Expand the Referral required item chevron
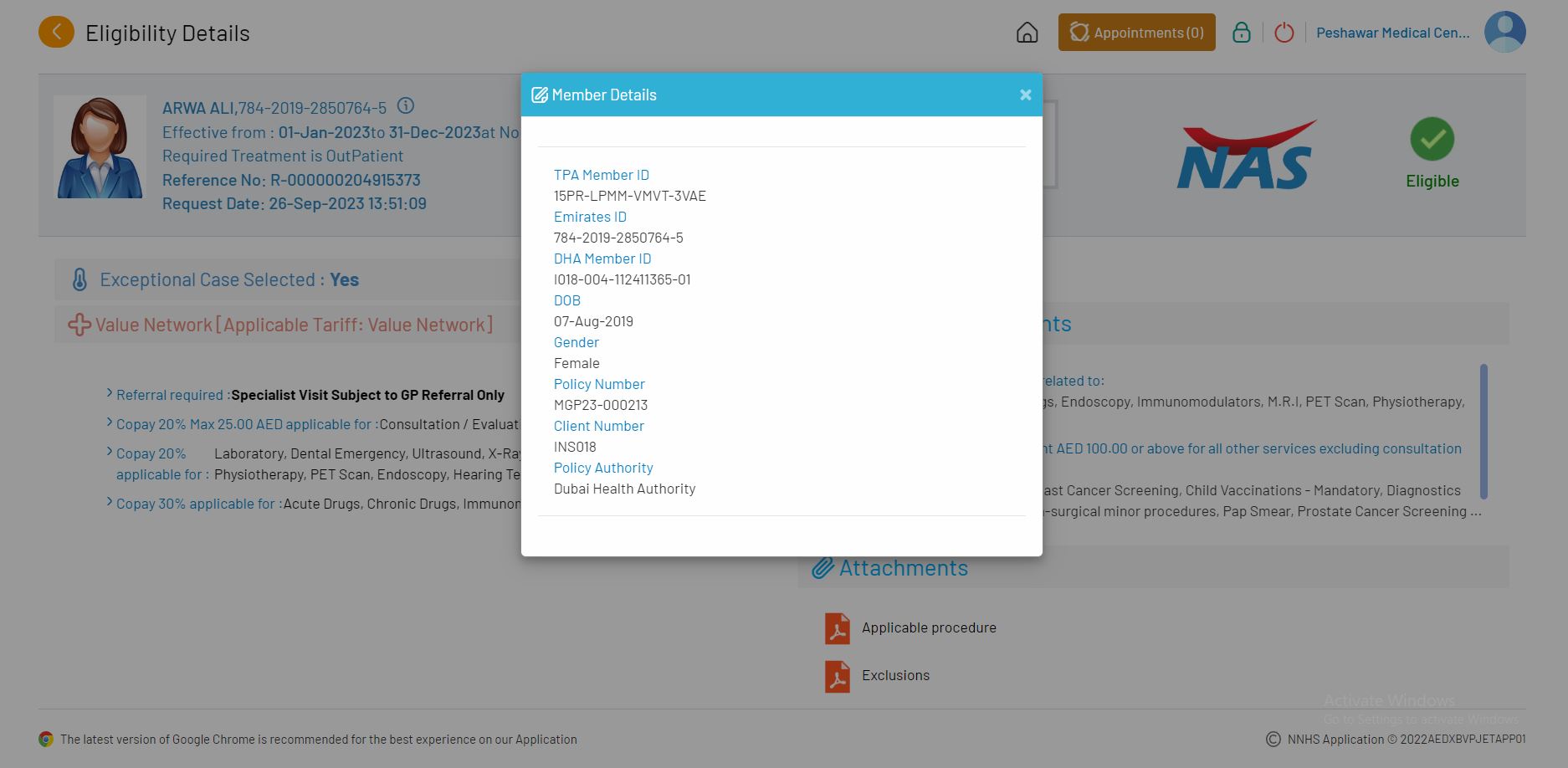Screen dimensions: 1568x768 [110, 393]
